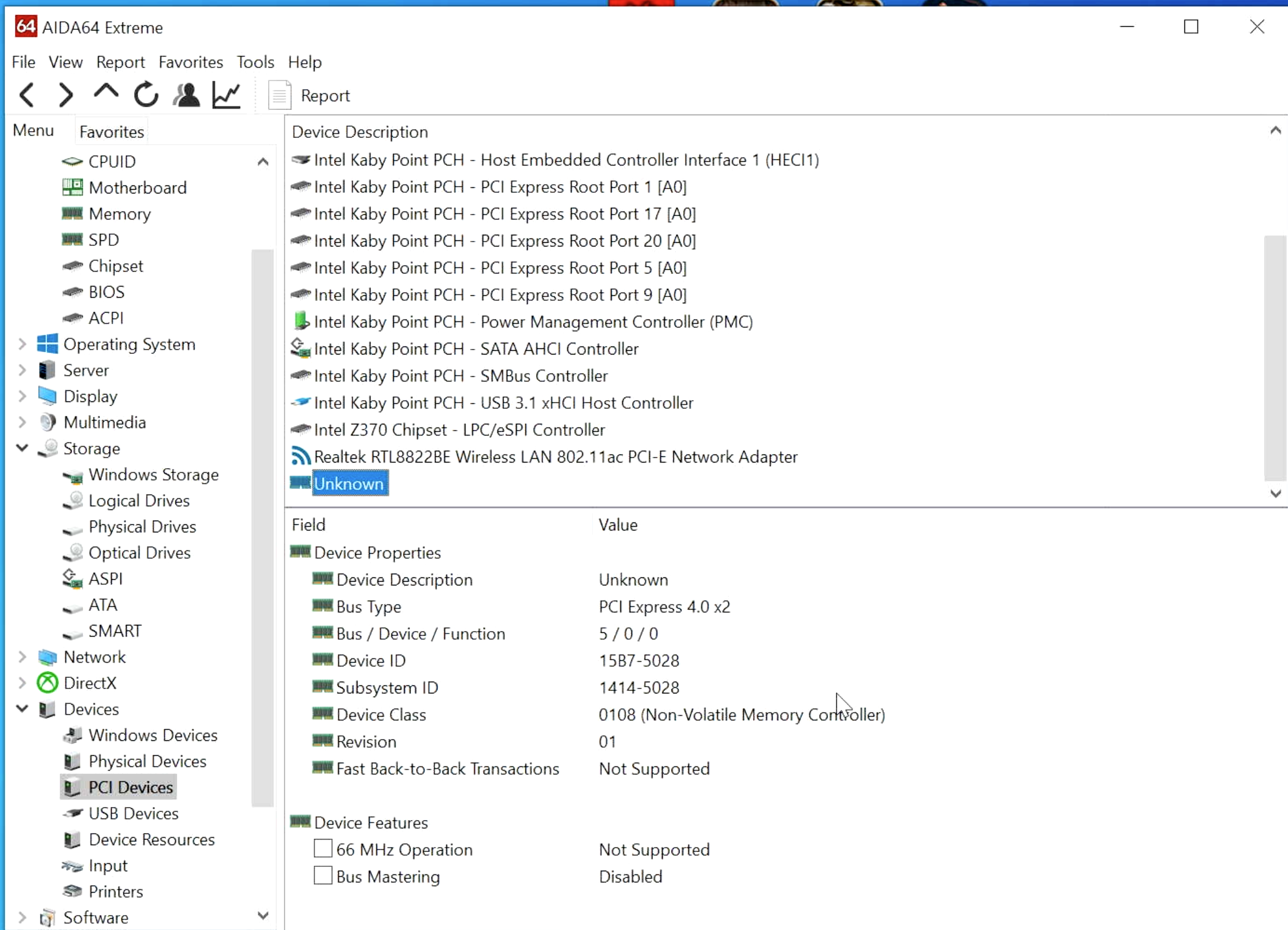Open the SMART tree item

pyautogui.click(x=115, y=631)
